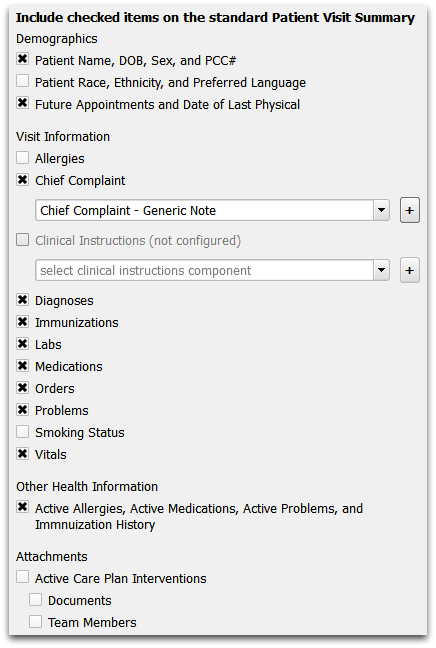The height and width of the screenshot is (648, 436).
Task: Enable the Documents attachment checkbox
Action: coord(36,599)
